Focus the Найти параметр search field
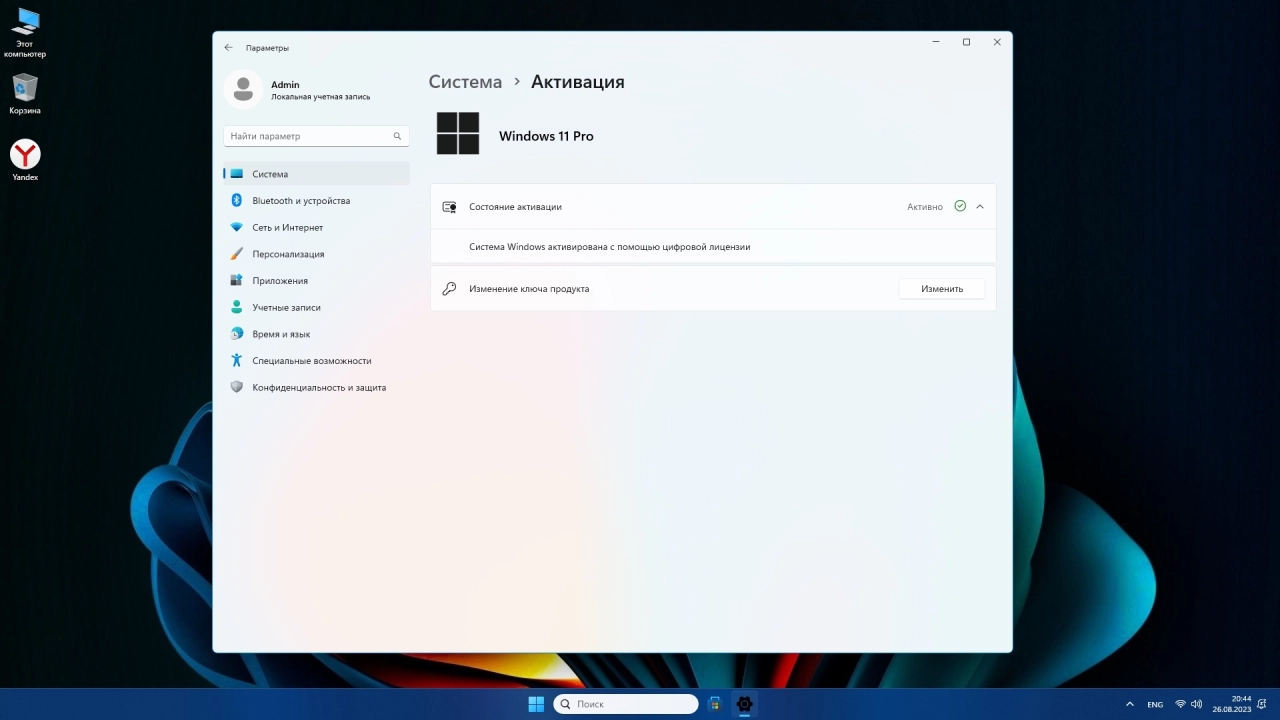 (x=316, y=136)
